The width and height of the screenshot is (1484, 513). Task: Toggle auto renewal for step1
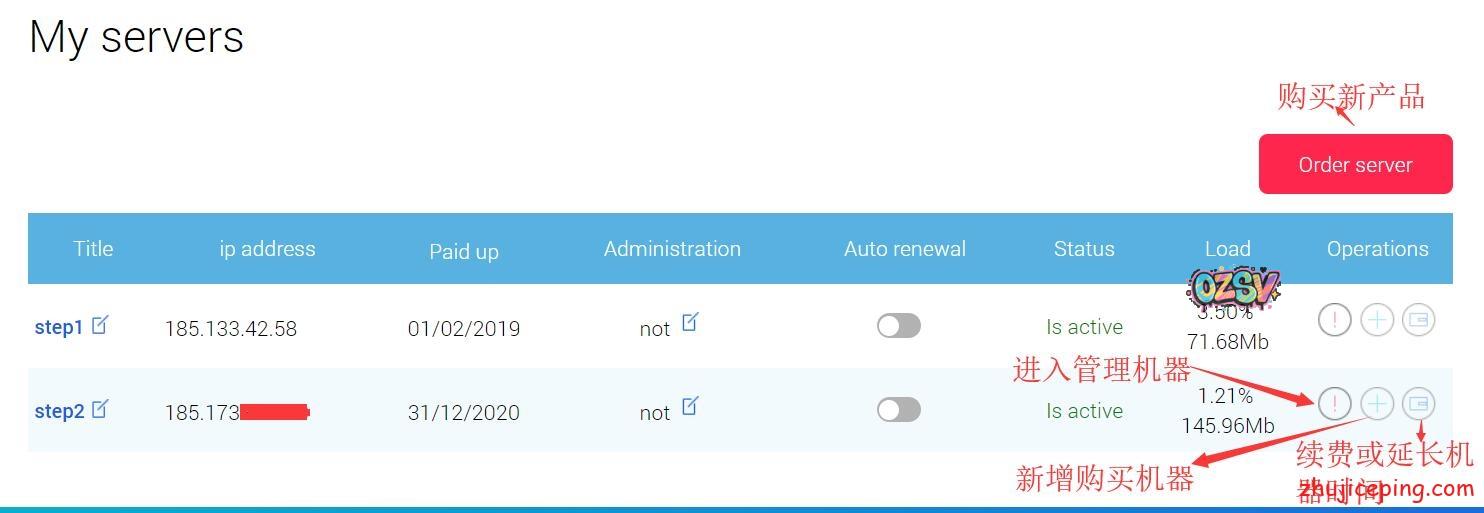pos(898,326)
